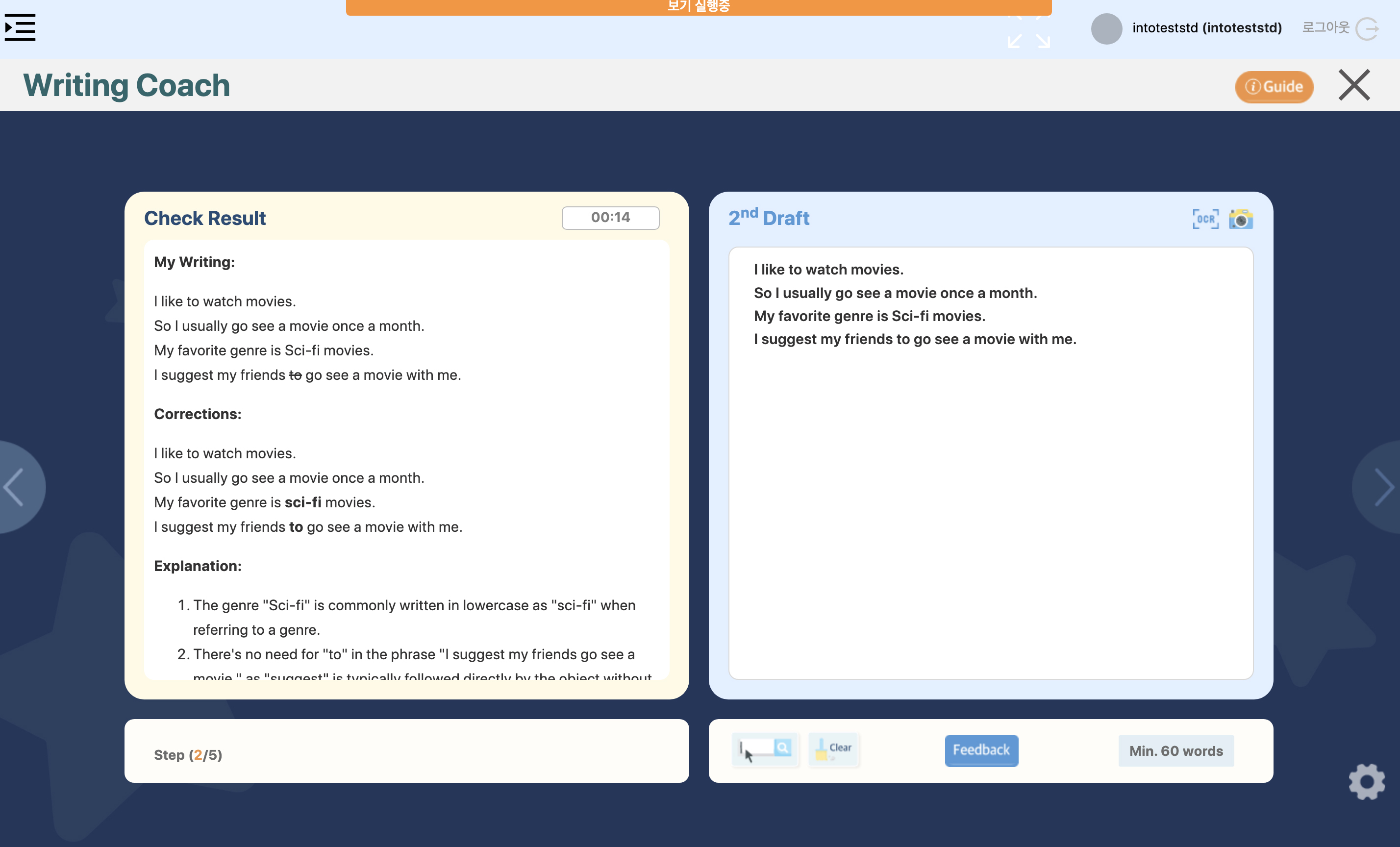Open the hamburger sidebar menu
1400x847 pixels.
(x=20, y=27)
